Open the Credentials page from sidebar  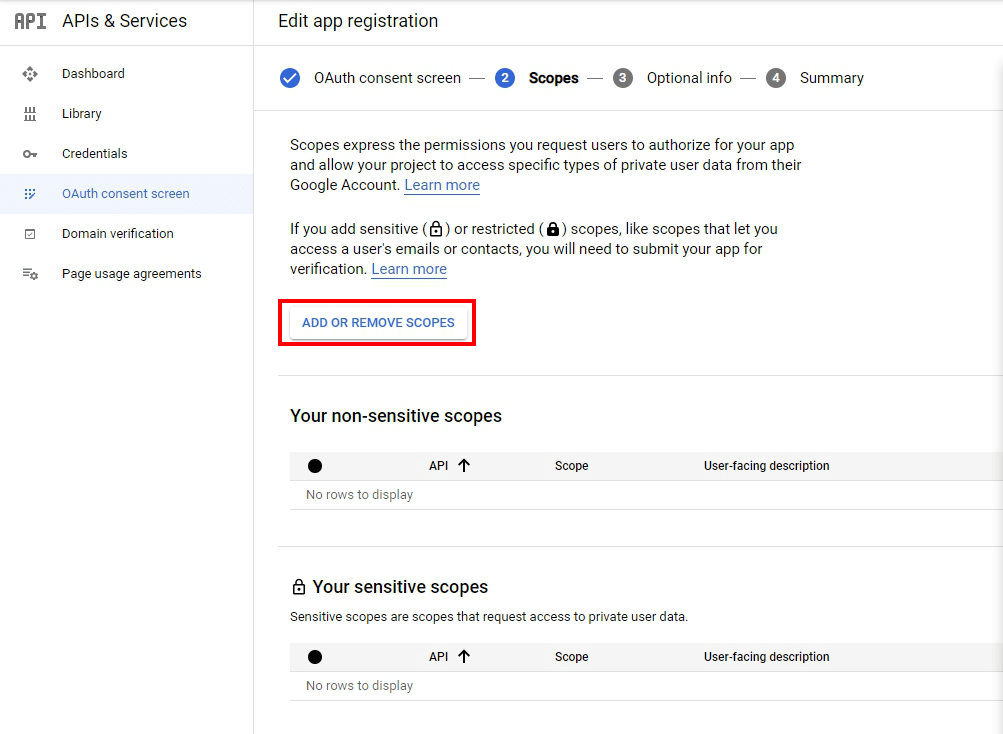click(x=94, y=154)
